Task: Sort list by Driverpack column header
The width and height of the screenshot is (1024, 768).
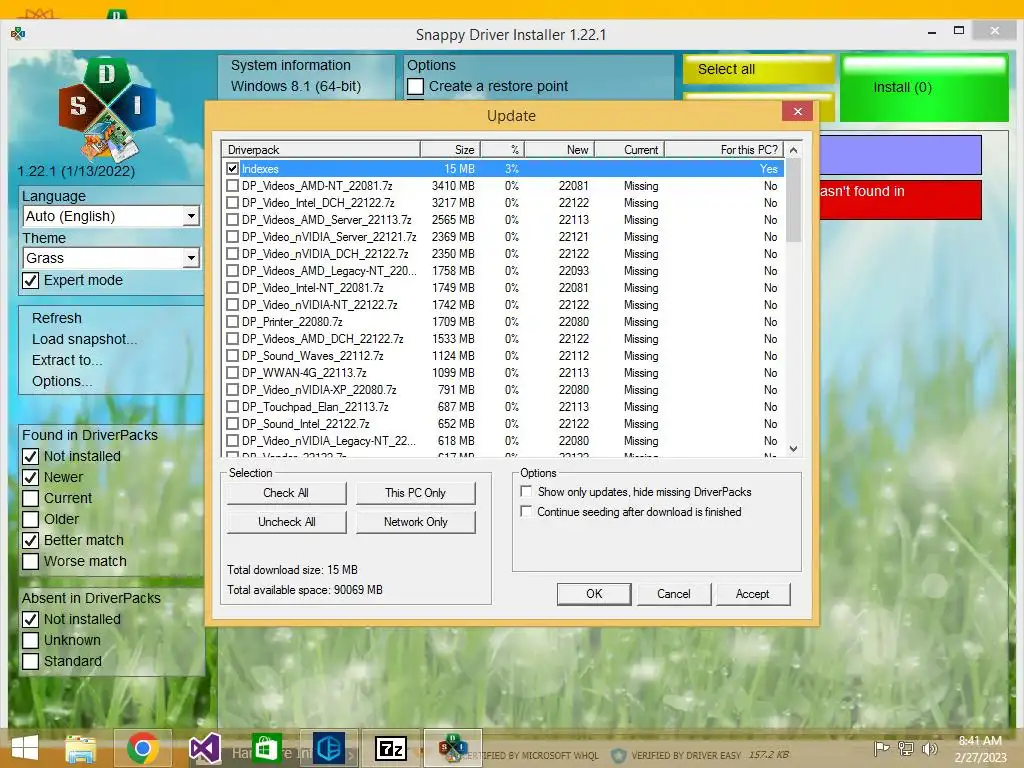Action: [321, 150]
